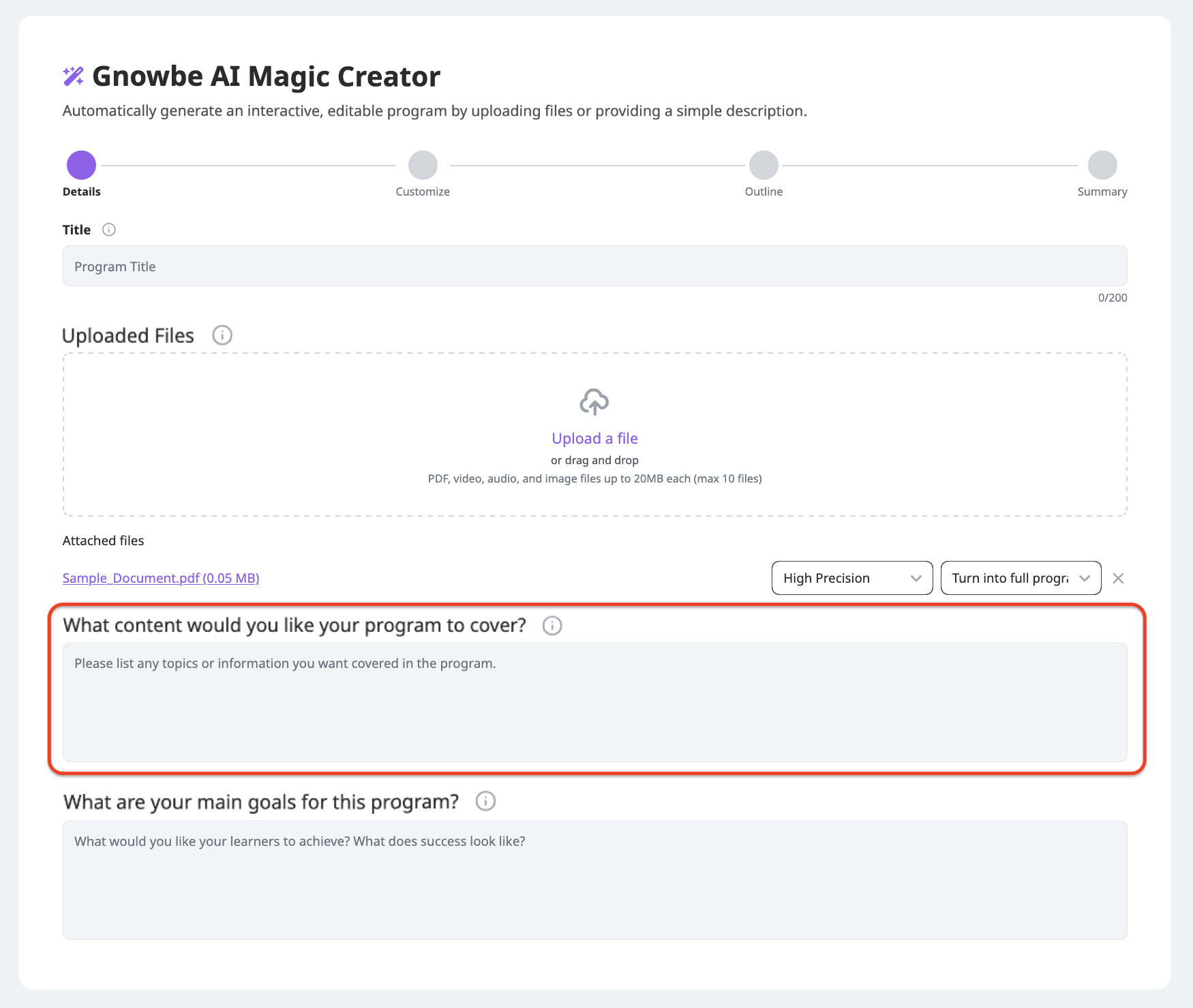Click the Attached files label
The height and width of the screenshot is (1008, 1193).
[x=104, y=540]
